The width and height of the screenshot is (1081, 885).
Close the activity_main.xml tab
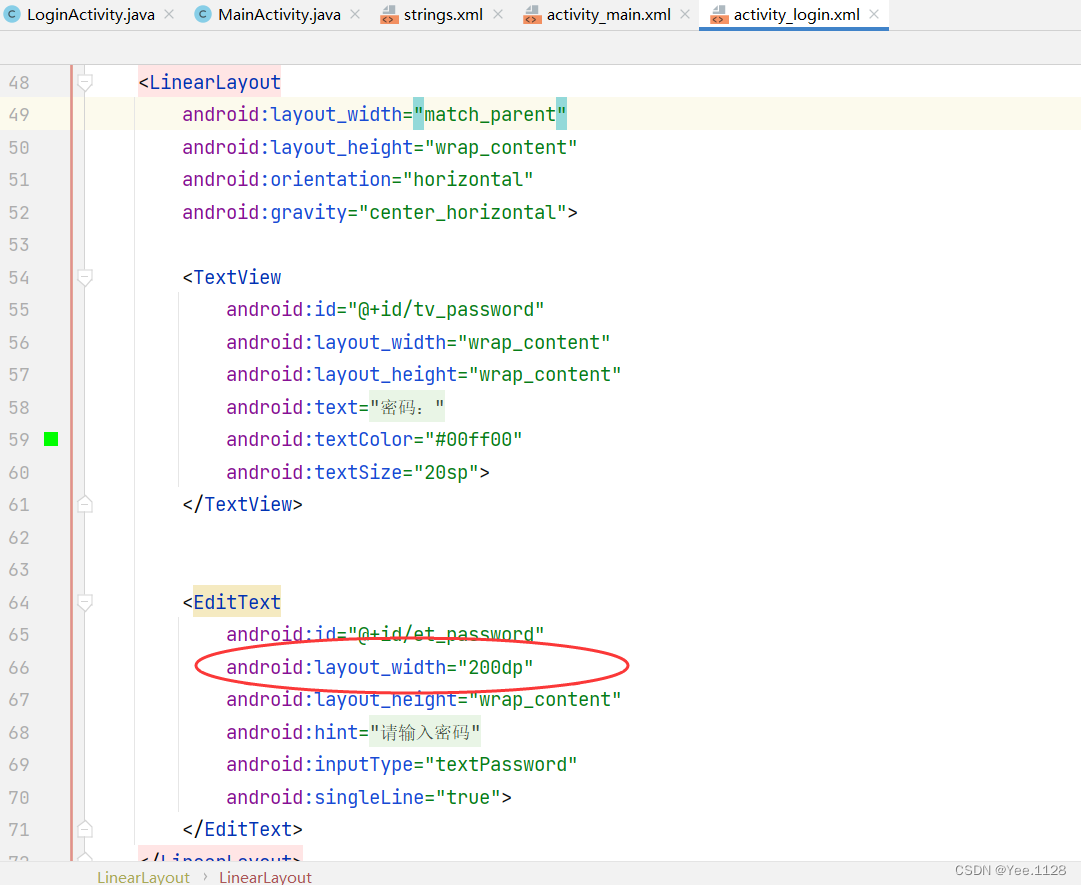click(685, 14)
